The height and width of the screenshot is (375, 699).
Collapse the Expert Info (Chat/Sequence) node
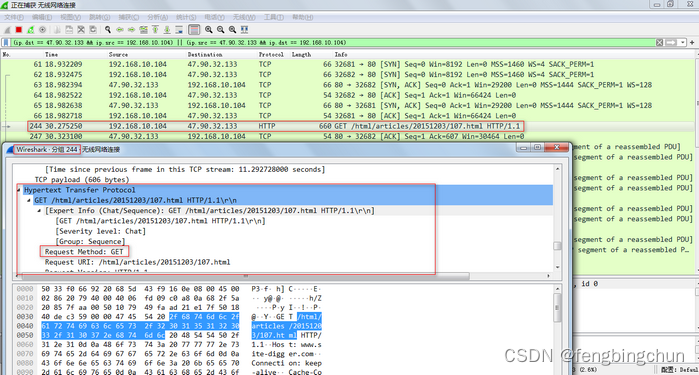39,210
